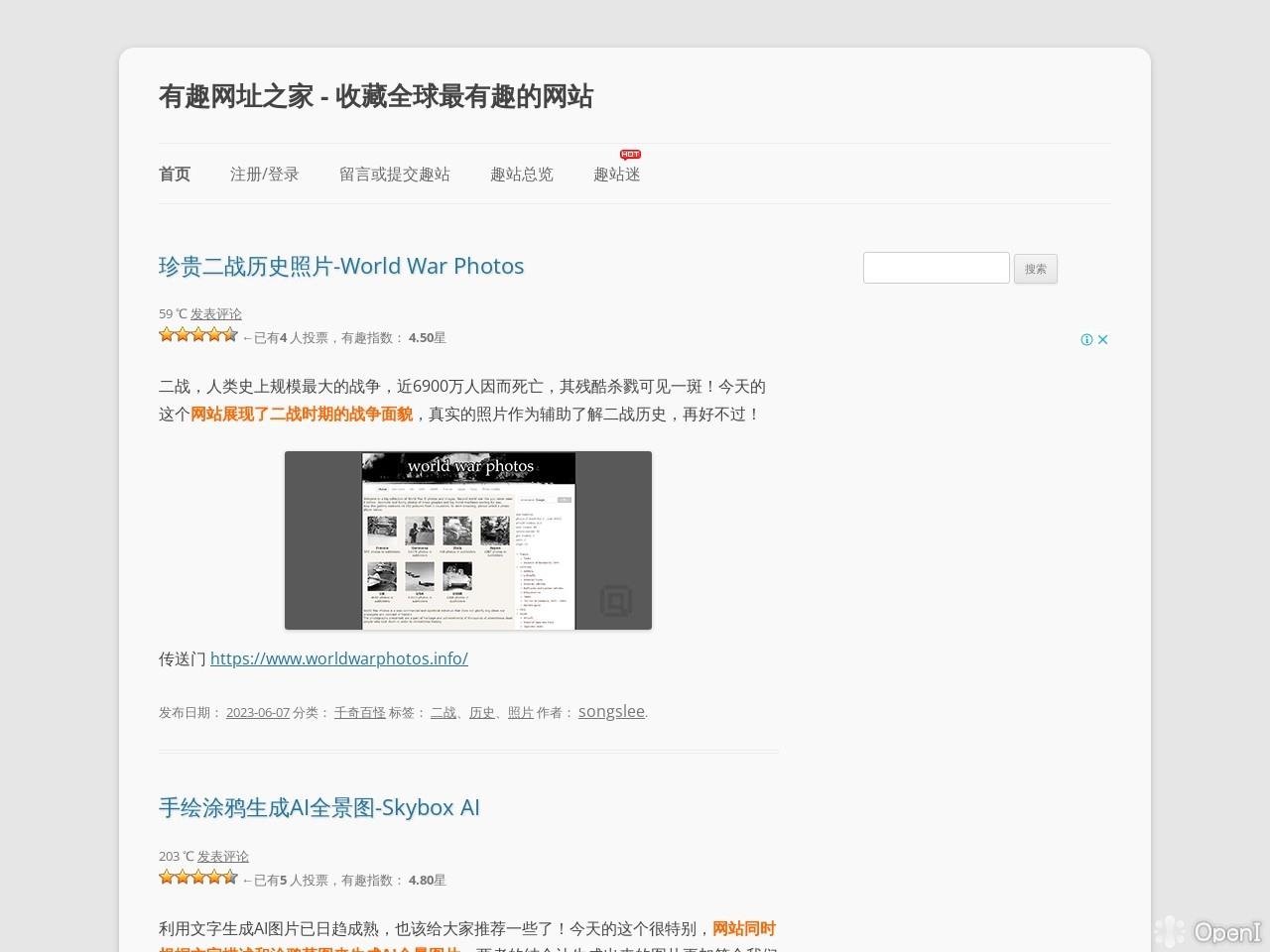Click 发表评论 on the World War Photos post
Viewport: 1270px width, 952px height.
(216, 313)
